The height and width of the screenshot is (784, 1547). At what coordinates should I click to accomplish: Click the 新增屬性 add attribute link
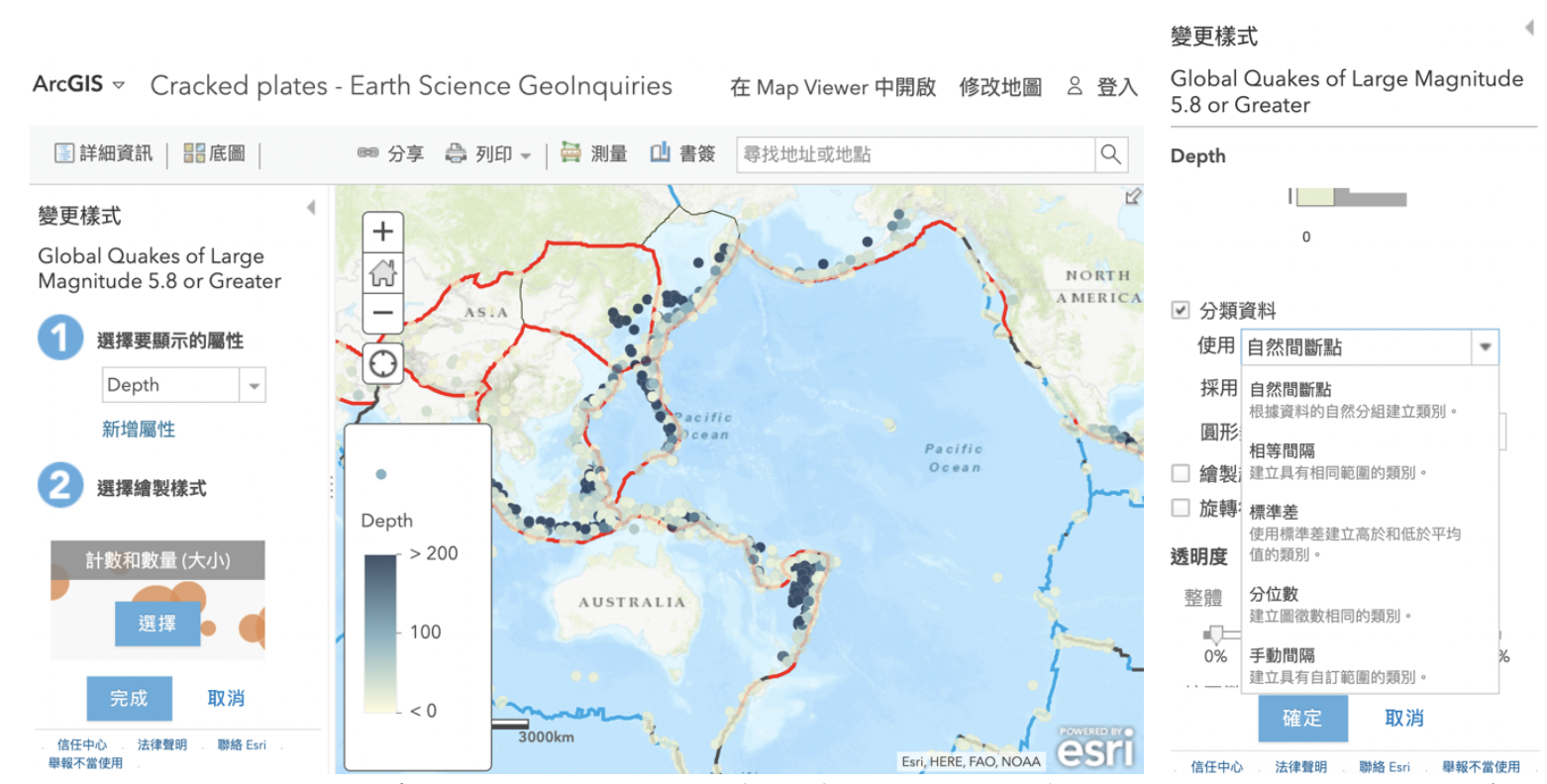coord(139,429)
